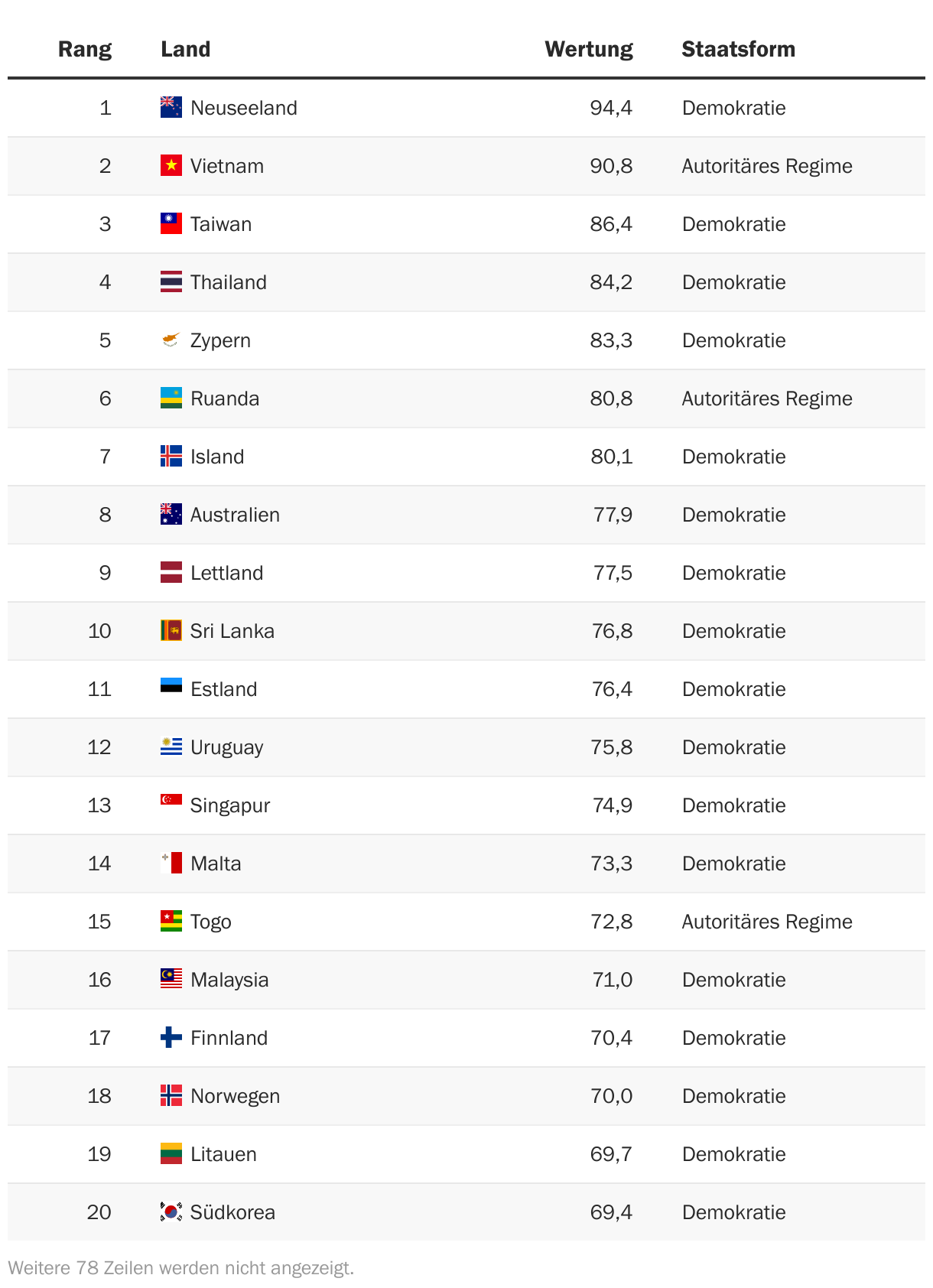Image resolution: width=933 pixels, height=1288 pixels.
Task: Click the Taiwan flag icon
Action: coord(171,224)
